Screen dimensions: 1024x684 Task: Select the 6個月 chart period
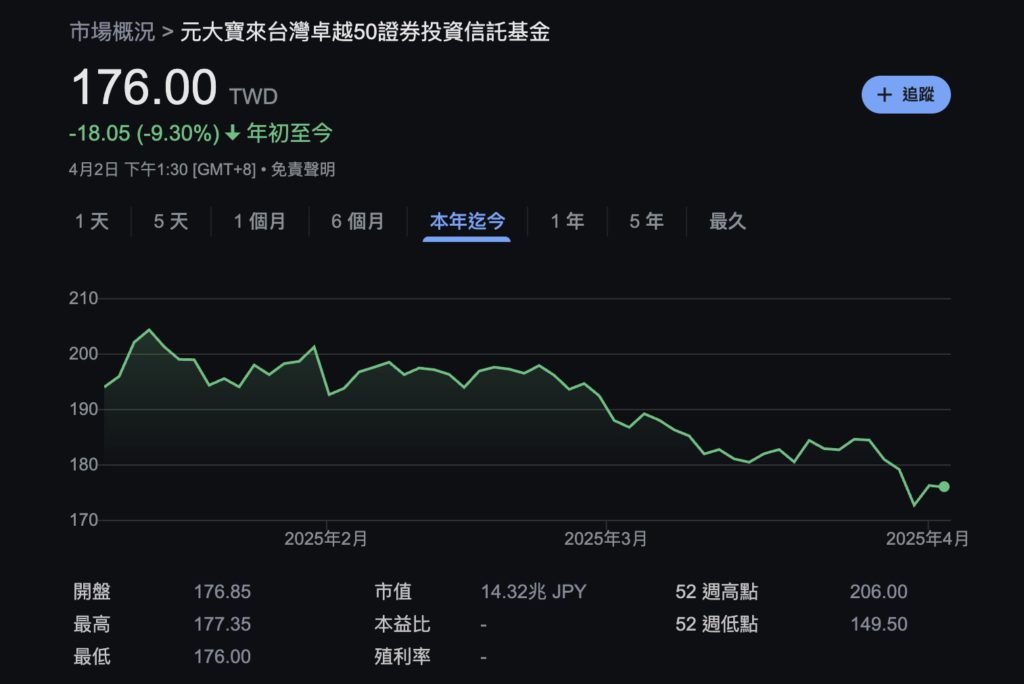357,222
